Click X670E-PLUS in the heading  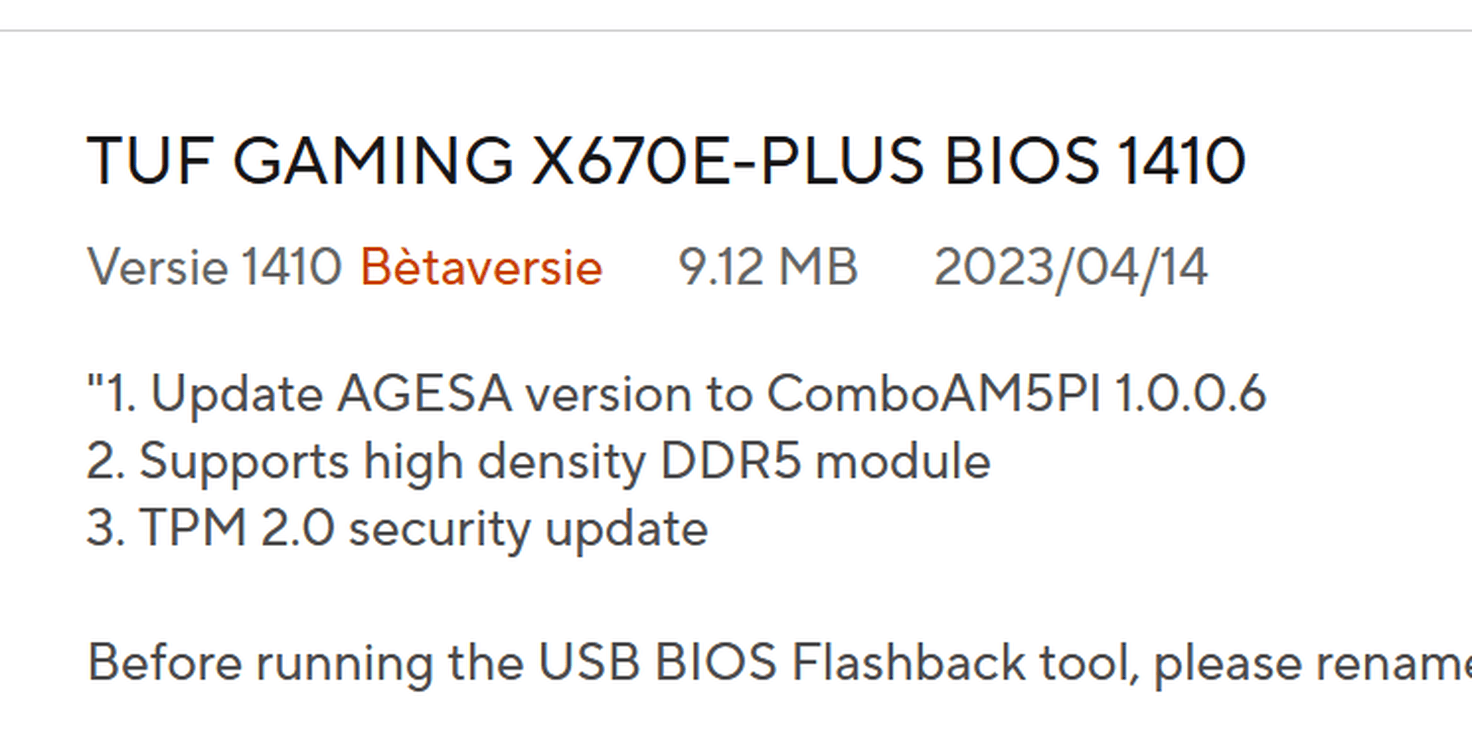click(x=727, y=161)
